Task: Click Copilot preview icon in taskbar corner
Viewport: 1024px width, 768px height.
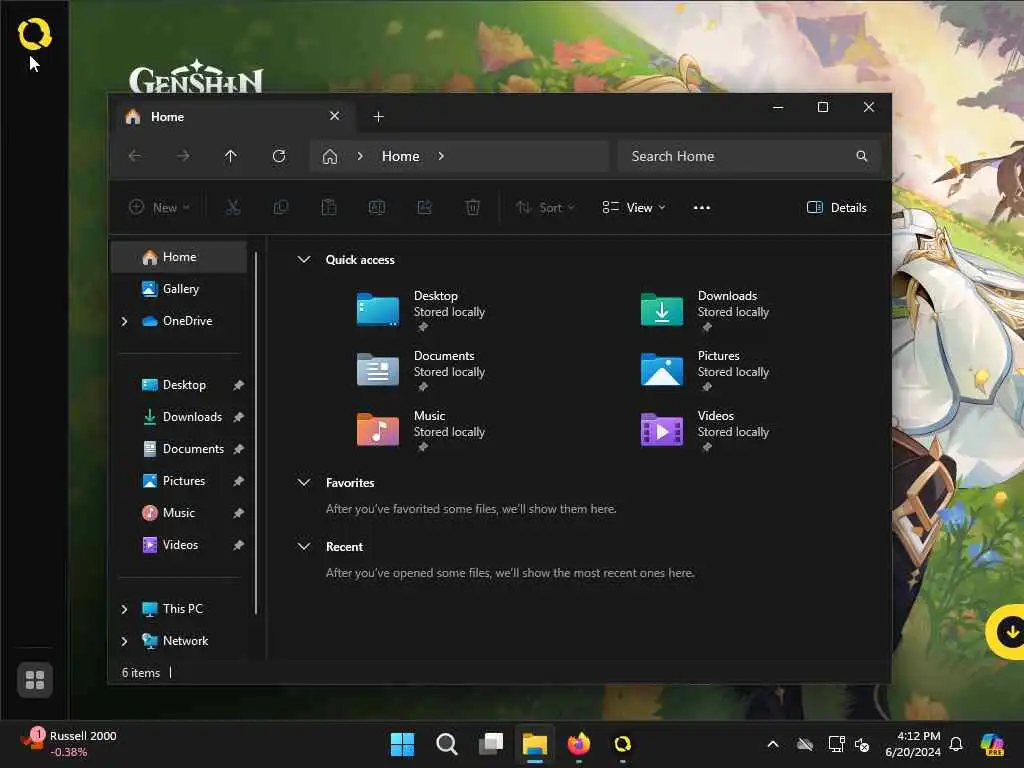Action: 992,744
